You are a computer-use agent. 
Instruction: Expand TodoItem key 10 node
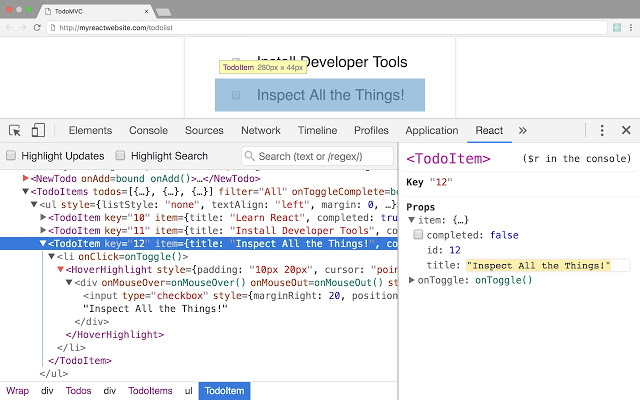pyautogui.click(x=43, y=217)
